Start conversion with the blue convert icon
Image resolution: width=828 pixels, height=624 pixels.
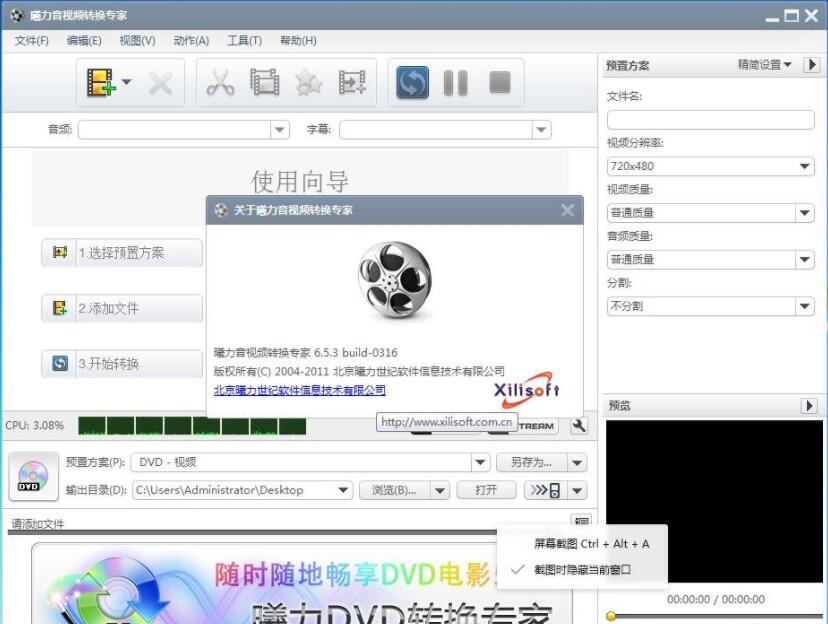[x=412, y=82]
